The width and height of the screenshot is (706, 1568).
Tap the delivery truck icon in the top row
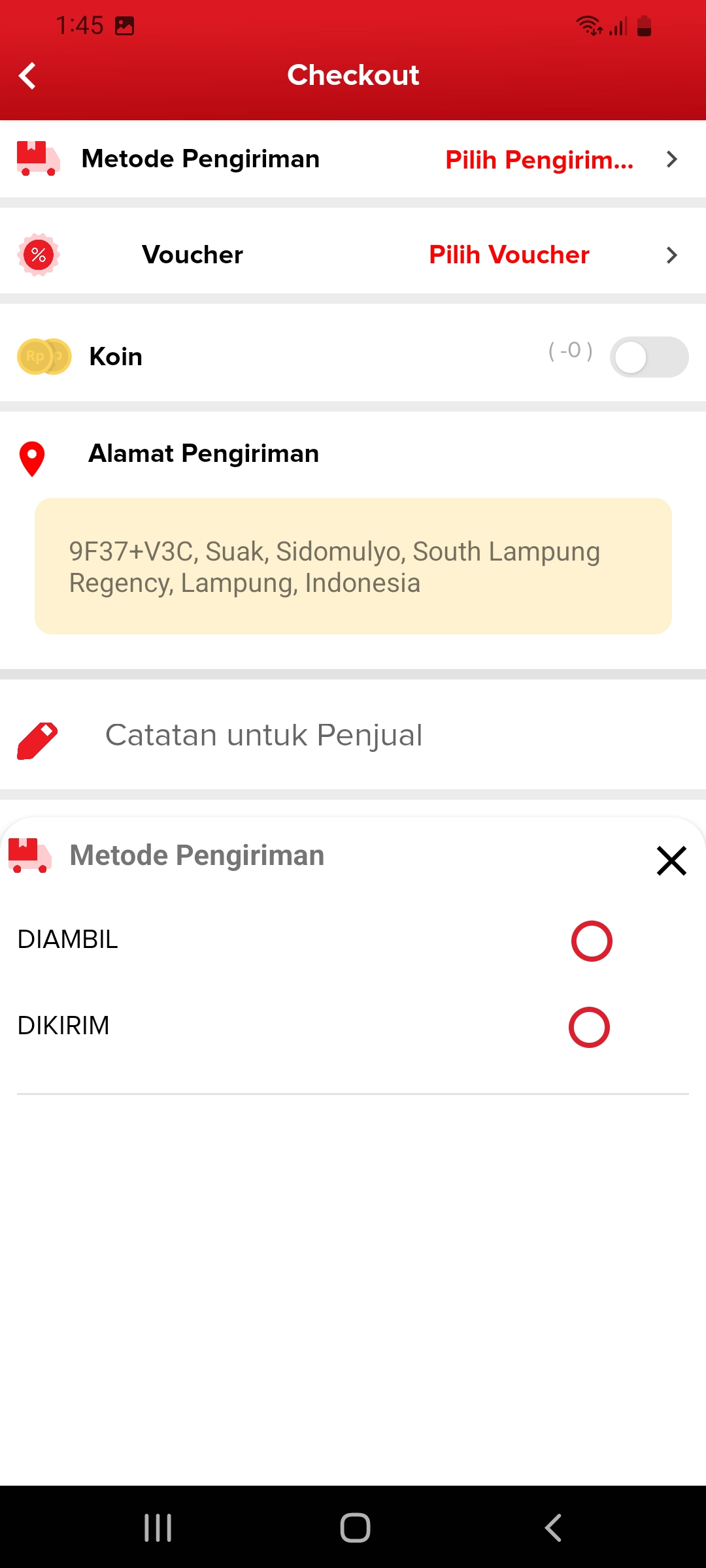pyautogui.click(x=38, y=159)
